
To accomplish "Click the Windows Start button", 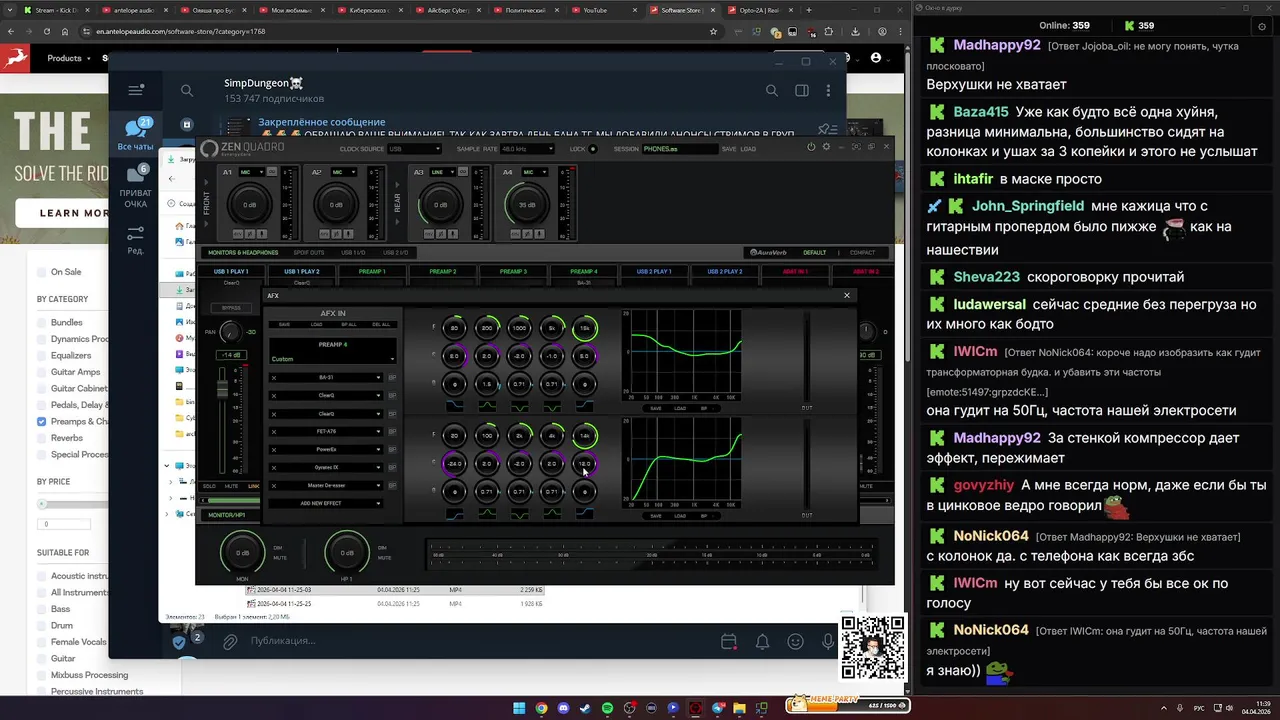I will tap(519, 708).
